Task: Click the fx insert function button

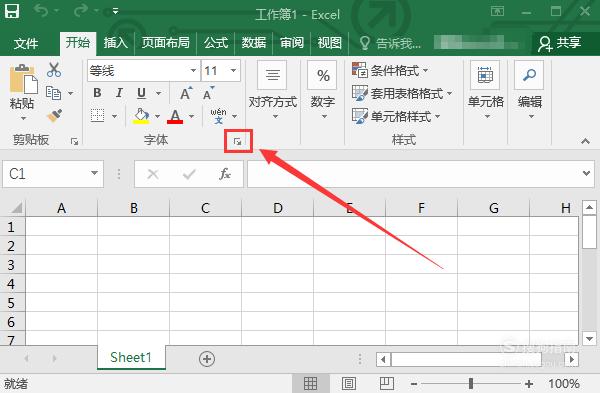Action: pyautogui.click(x=225, y=174)
